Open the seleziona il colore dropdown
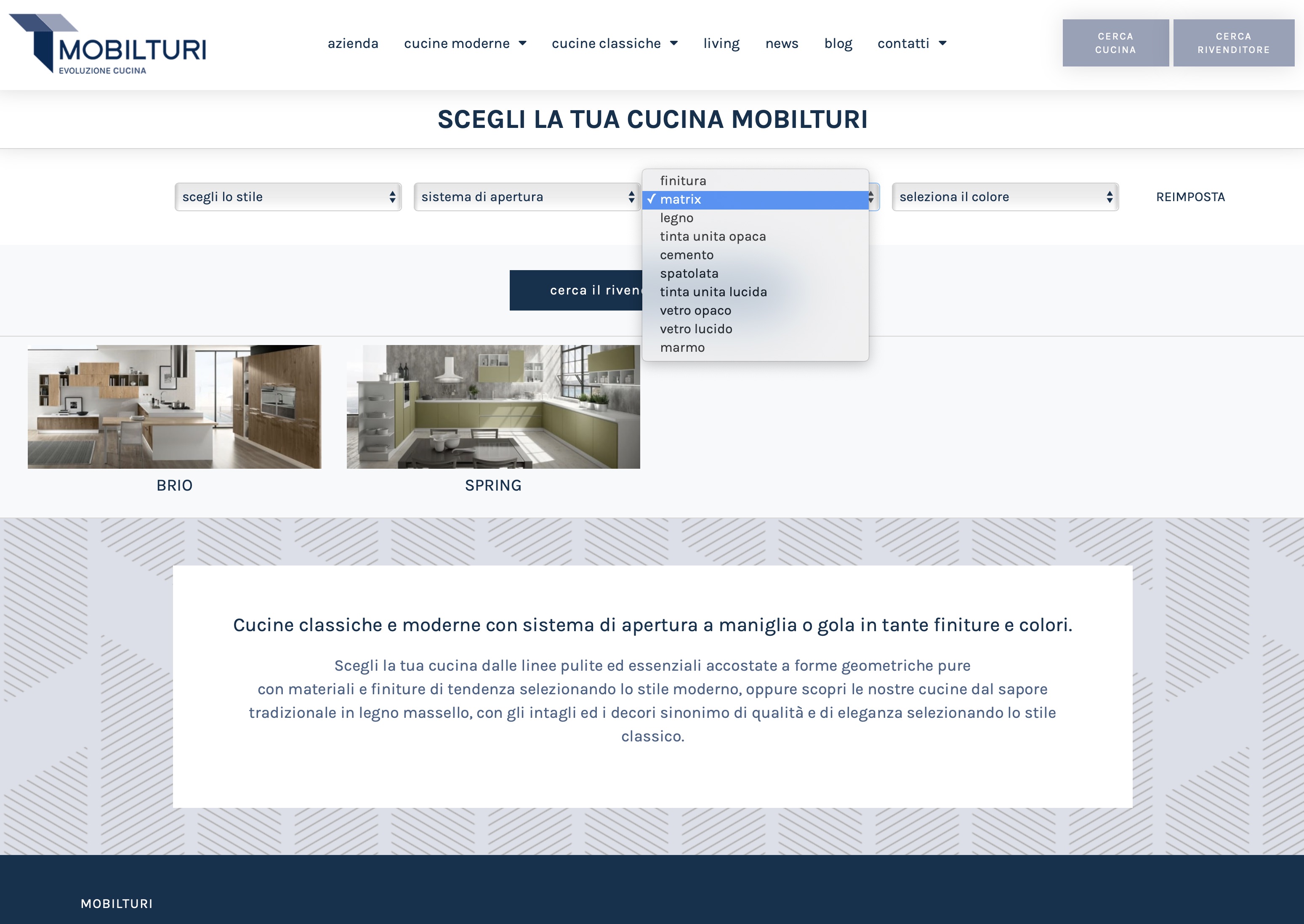 pos(1005,197)
